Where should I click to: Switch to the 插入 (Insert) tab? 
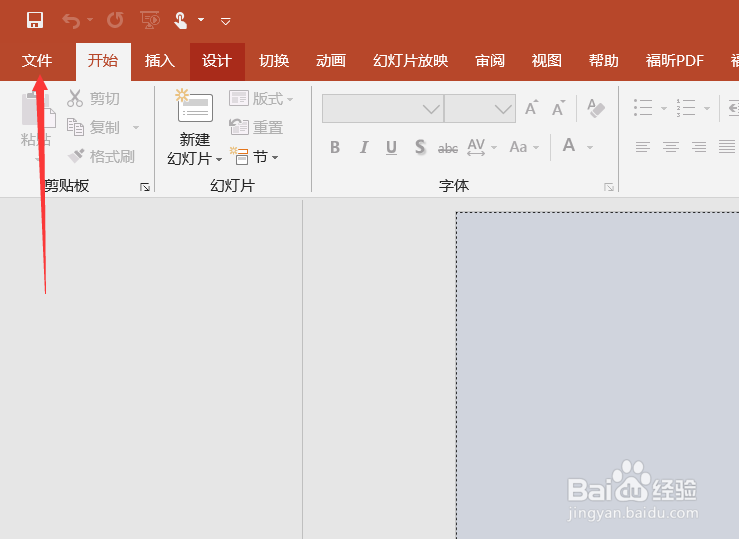[x=160, y=61]
